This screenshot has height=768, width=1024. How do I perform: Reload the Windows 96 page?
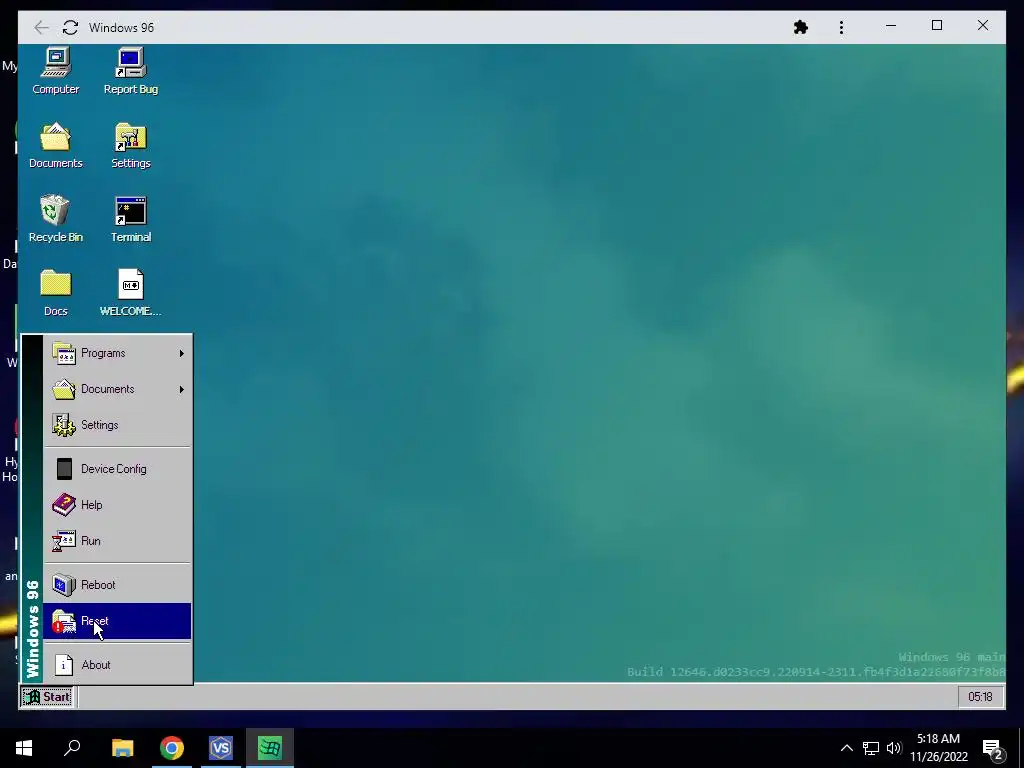(x=71, y=27)
